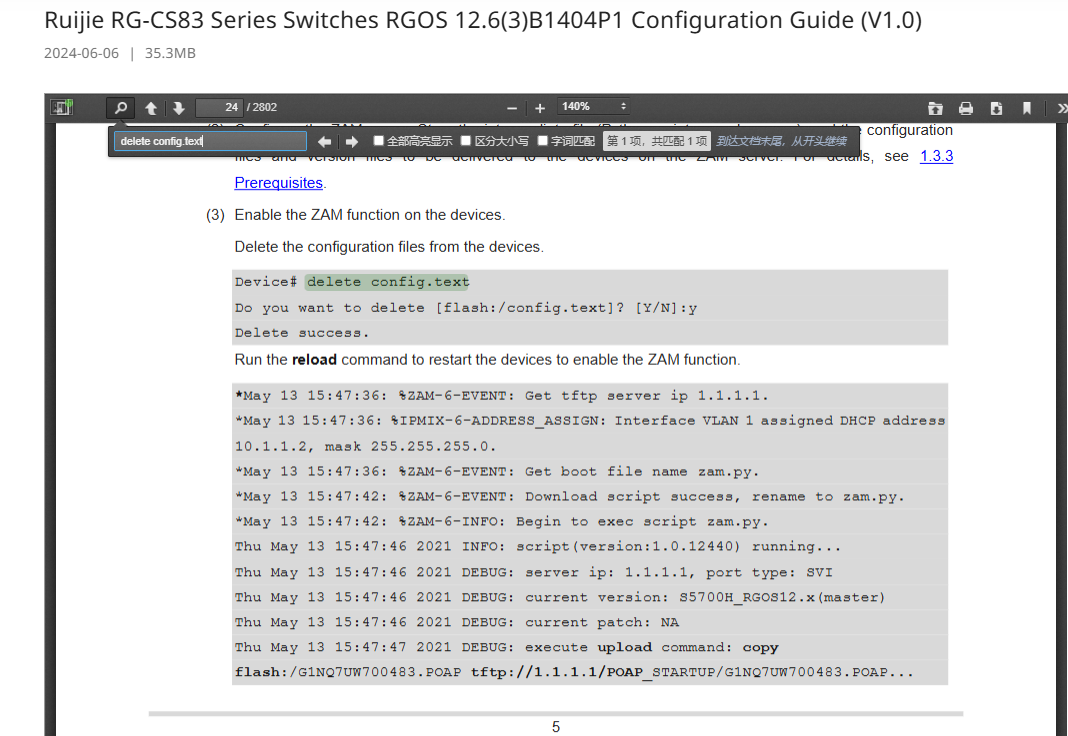This screenshot has width=1068, height=736.
Task: Enable 全部高亮显示 highlight all checkbox
Action: 379,140
